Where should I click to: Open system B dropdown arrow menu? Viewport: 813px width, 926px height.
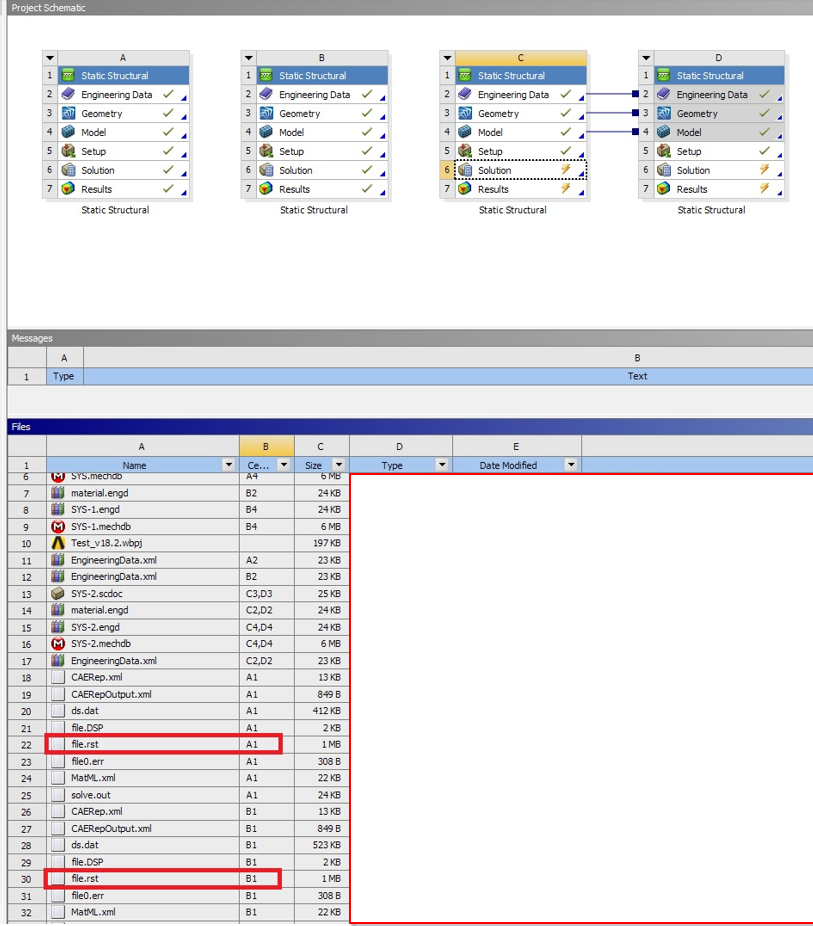point(249,58)
